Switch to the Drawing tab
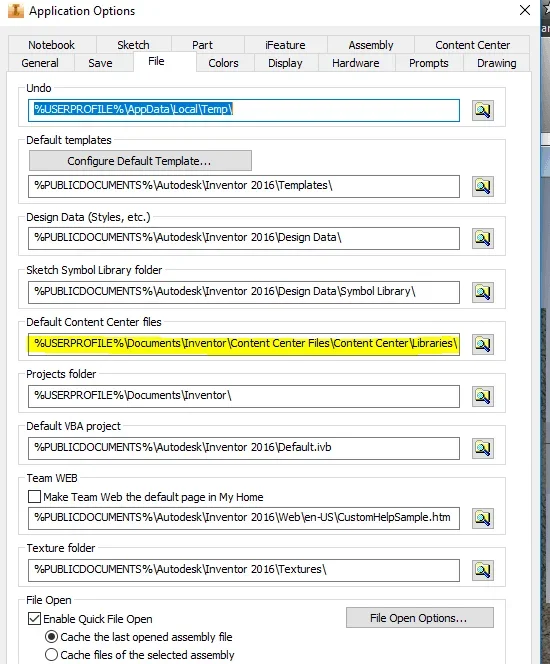 point(497,63)
